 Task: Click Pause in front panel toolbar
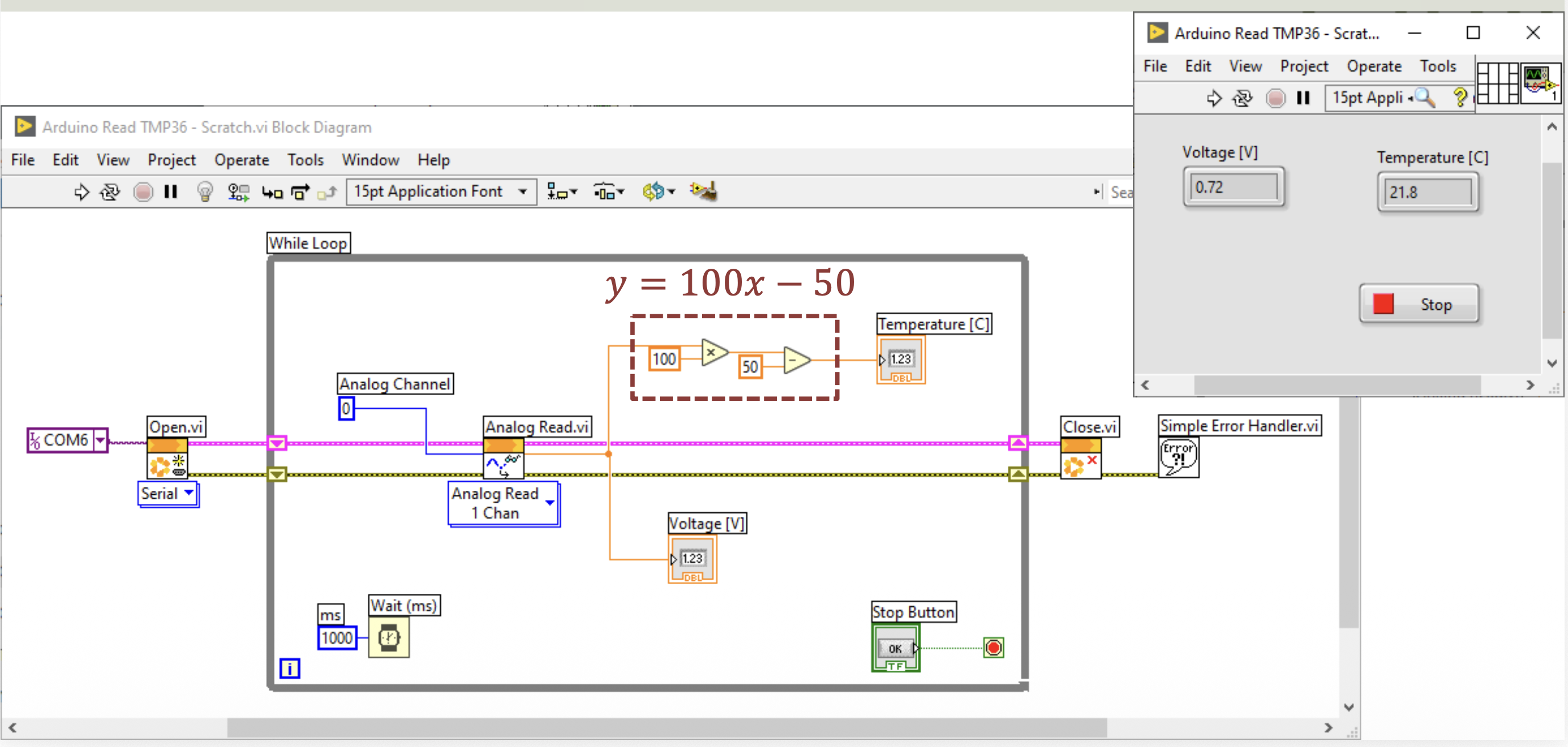(1303, 97)
